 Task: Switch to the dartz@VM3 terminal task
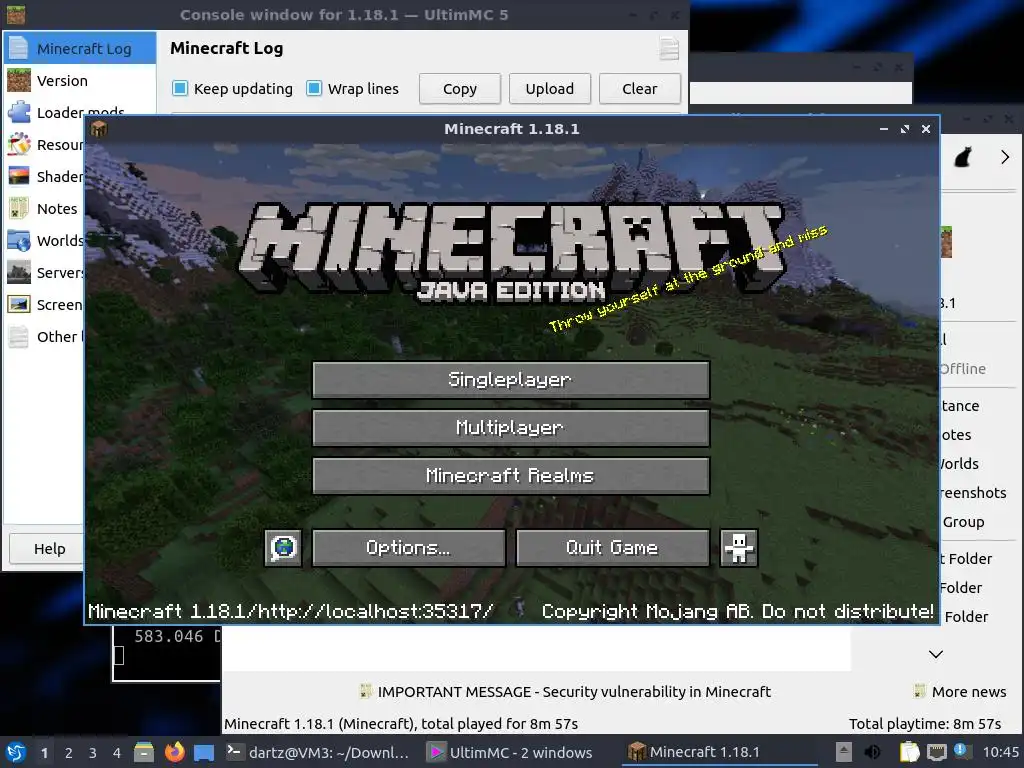tap(318, 752)
